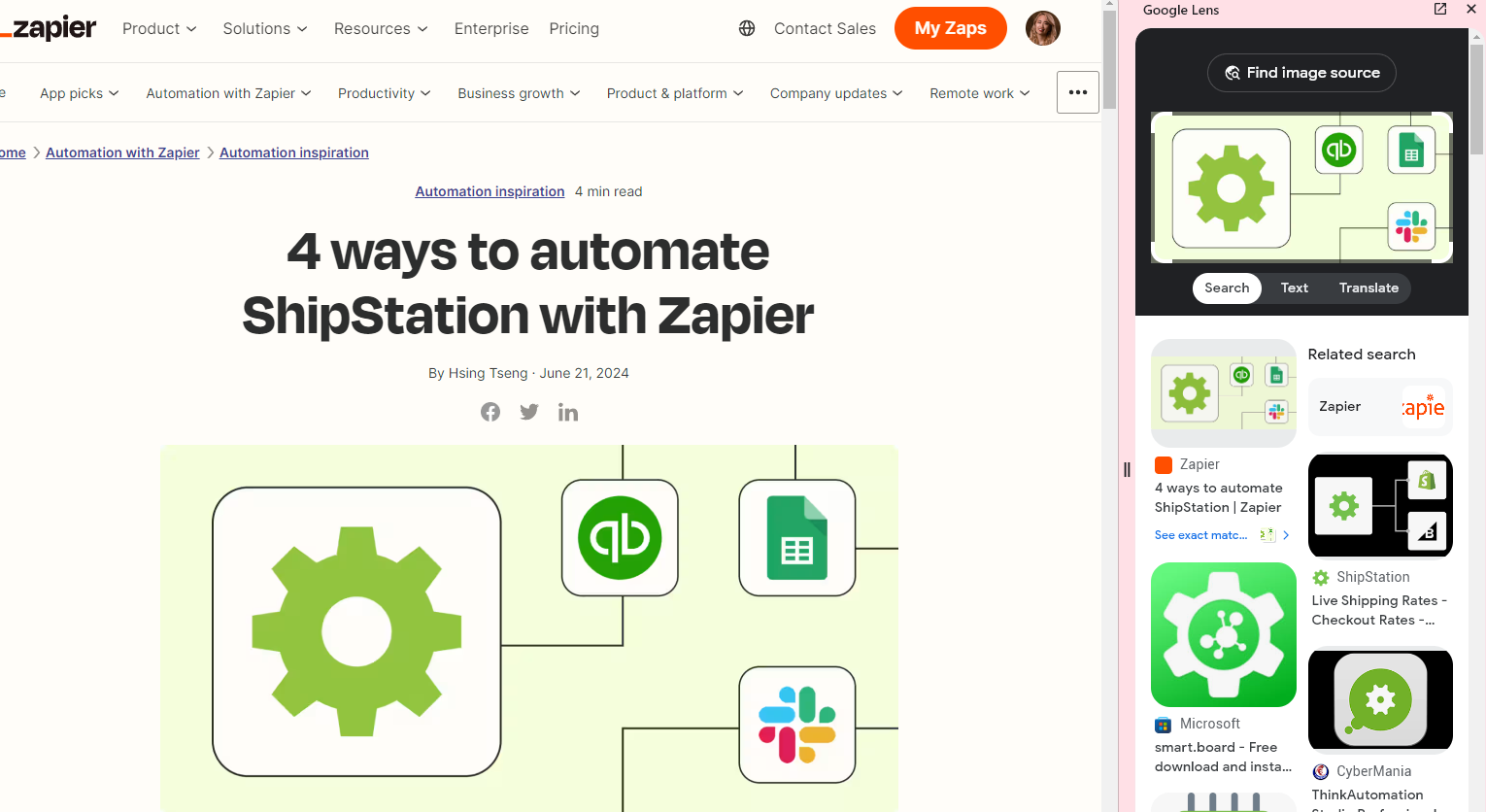The height and width of the screenshot is (812, 1486).
Task: Open the user profile avatar
Action: tap(1043, 28)
